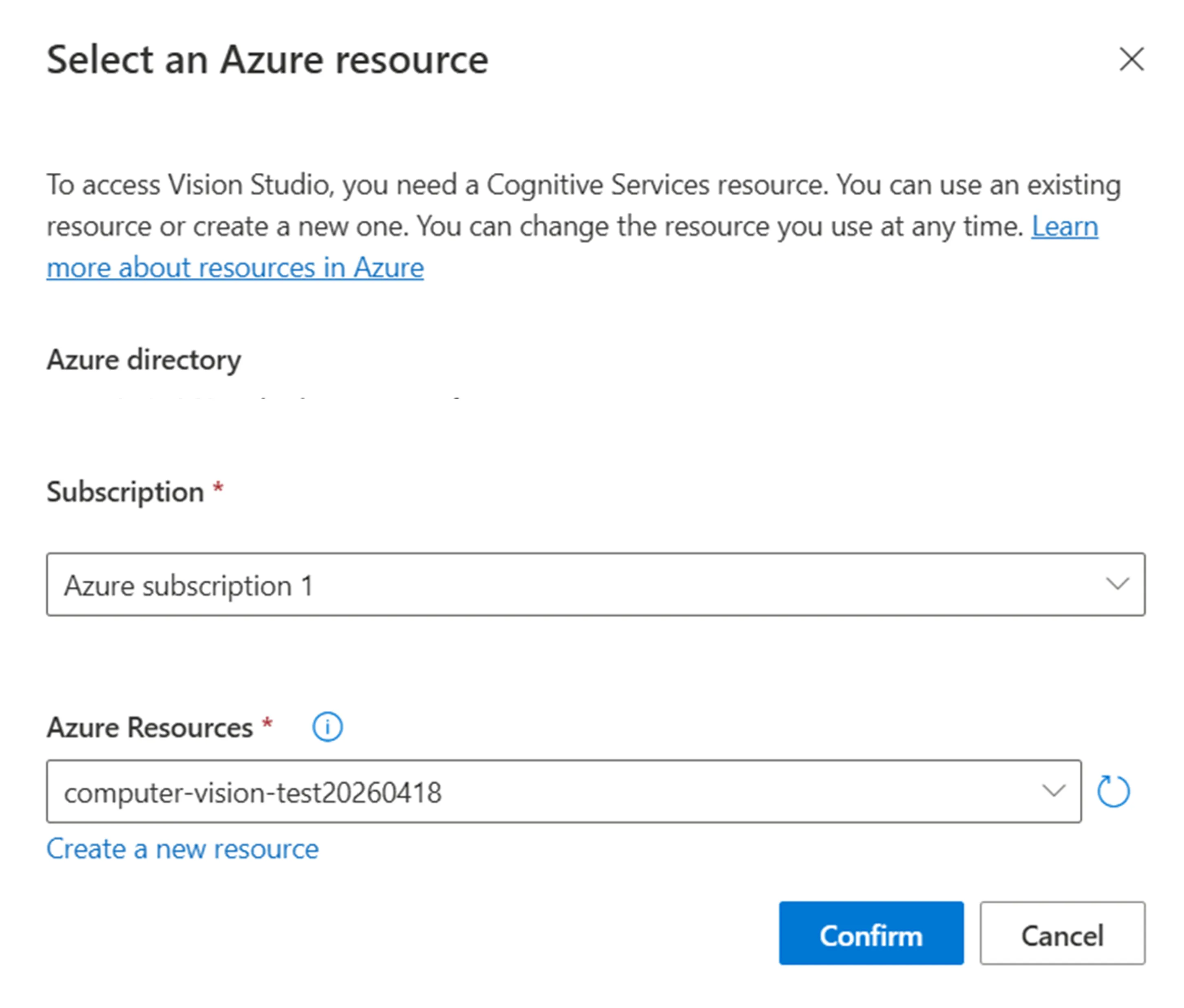Click the Cancel button
This screenshot has height=1008, width=1184.
(1062, 933)
